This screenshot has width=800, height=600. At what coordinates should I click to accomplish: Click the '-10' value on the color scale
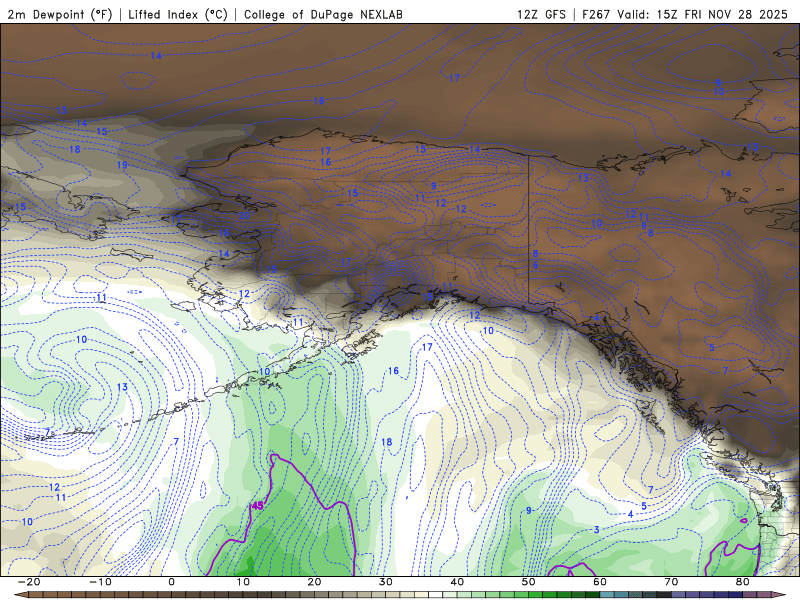point(100,582)
